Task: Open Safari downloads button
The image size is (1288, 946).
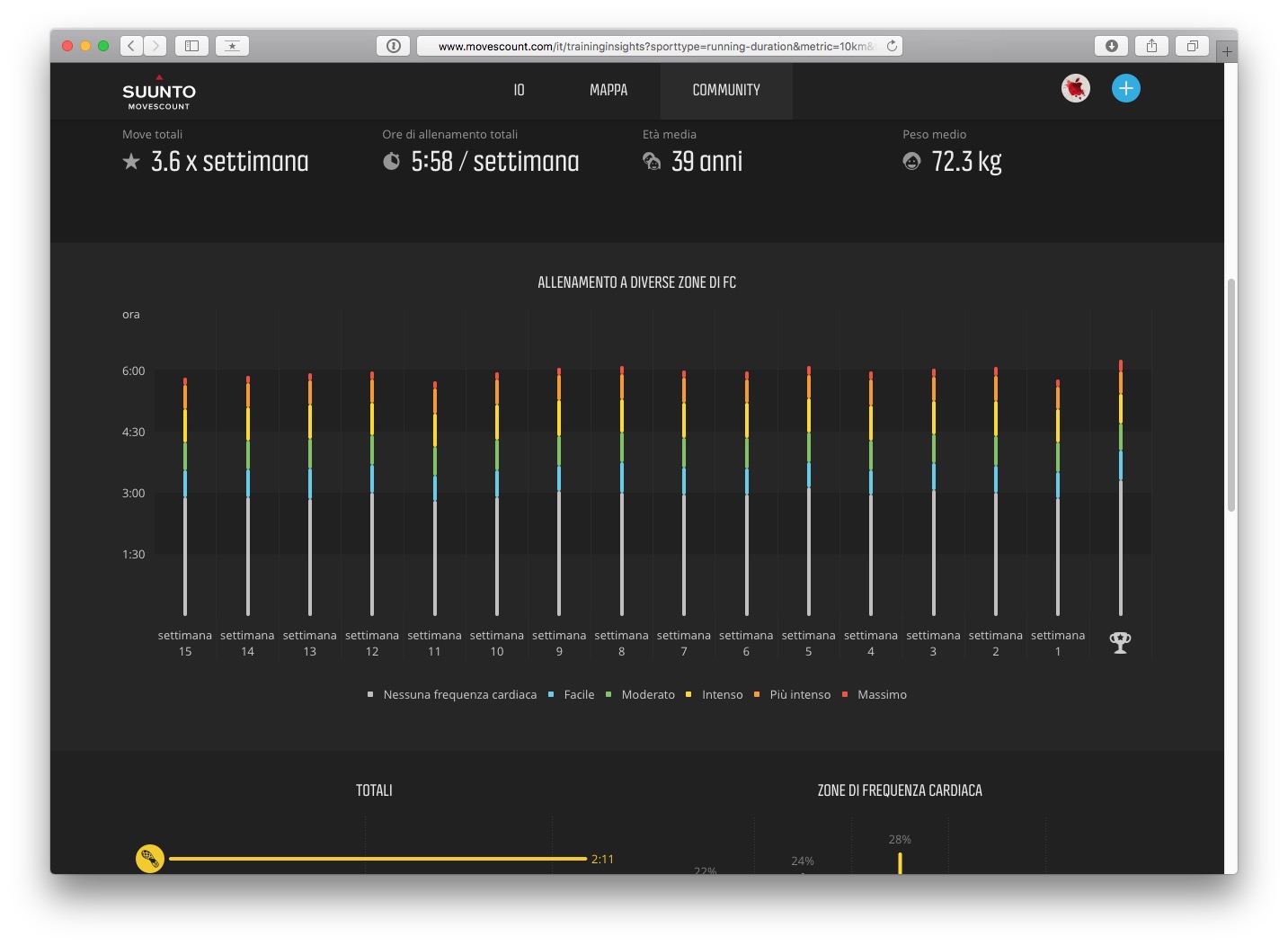Action: tap(1111, 46)
